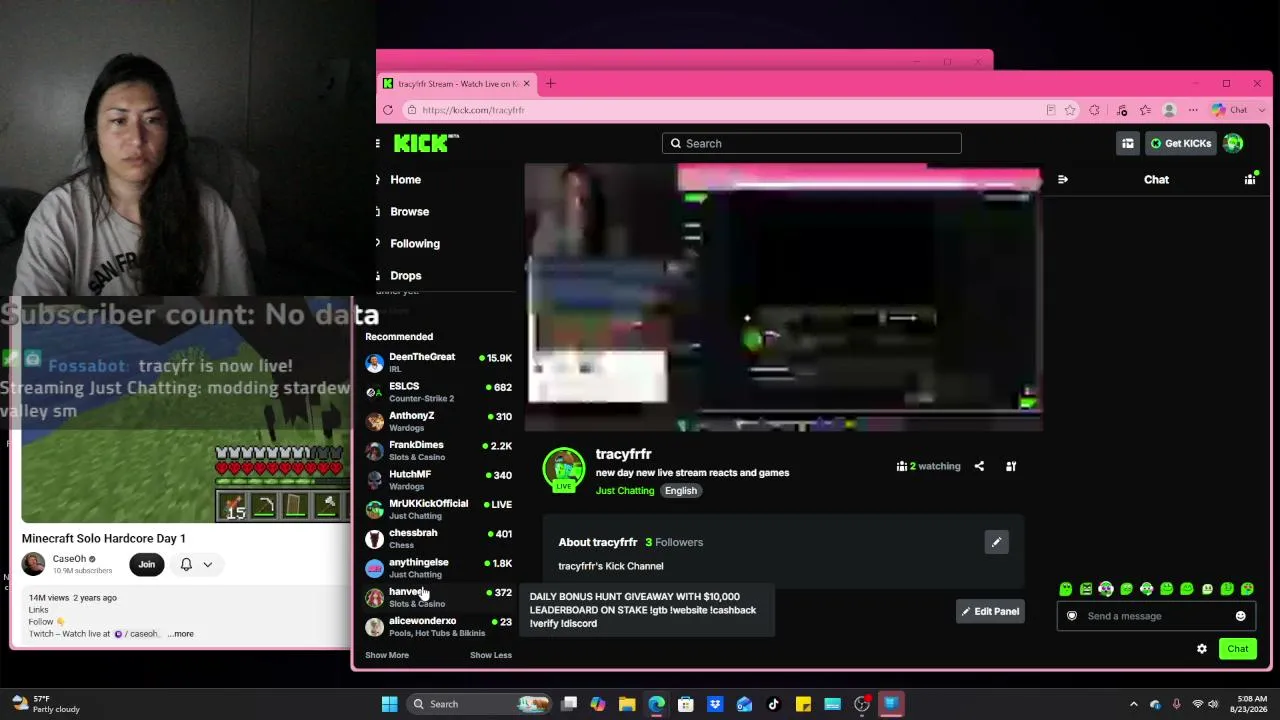
Task: Open Drops in the Kick sidebar
Action: point(406,276)
